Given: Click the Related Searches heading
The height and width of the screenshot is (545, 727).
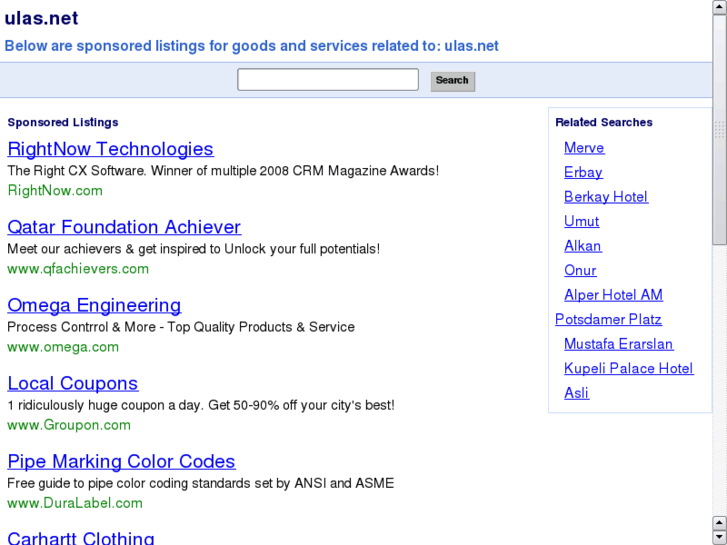Looking at the screenshot, I should pyautogui.click(x=604, y=122).
